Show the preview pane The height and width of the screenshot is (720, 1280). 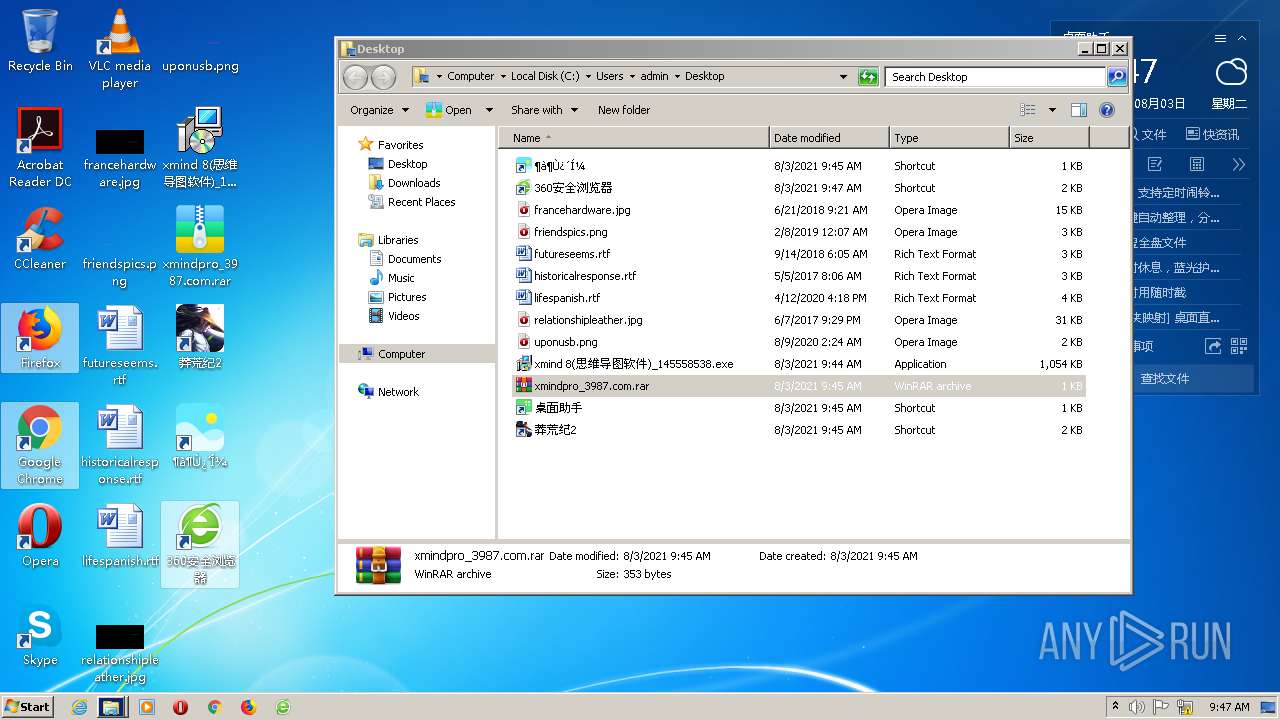1078,110
